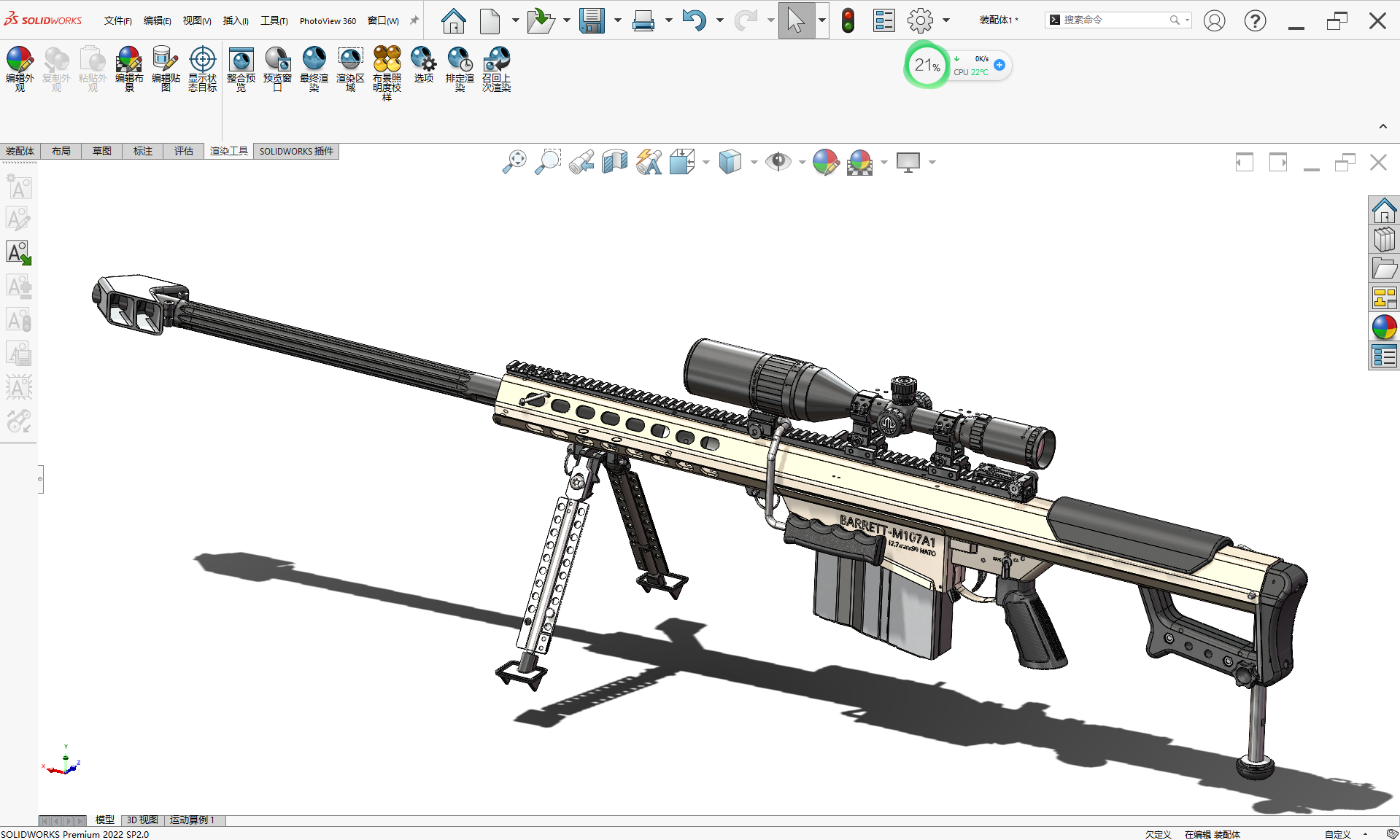1400x840 pixels.
Task: Expand the collapsed FeatureManager panel handle
Action: tap(40, 479)
